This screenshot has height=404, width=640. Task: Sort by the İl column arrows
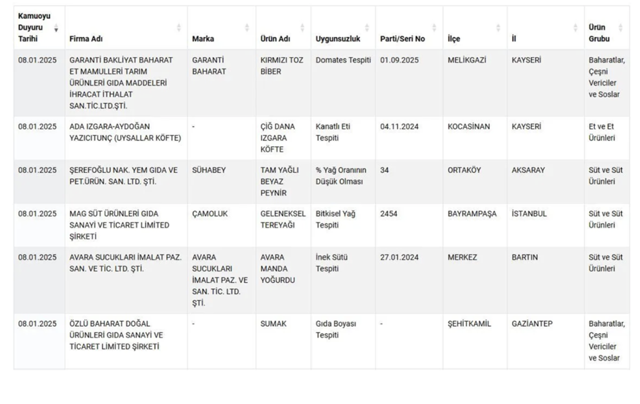pyautogui.click(x=576, y=28)
